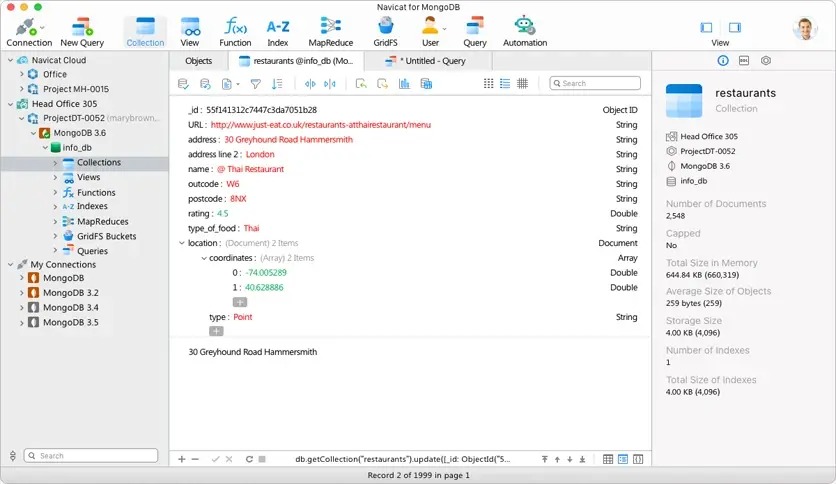Switch to grid view at bottom right
The width and height of the screenshot is (836, 484).
tap(608, 459)
